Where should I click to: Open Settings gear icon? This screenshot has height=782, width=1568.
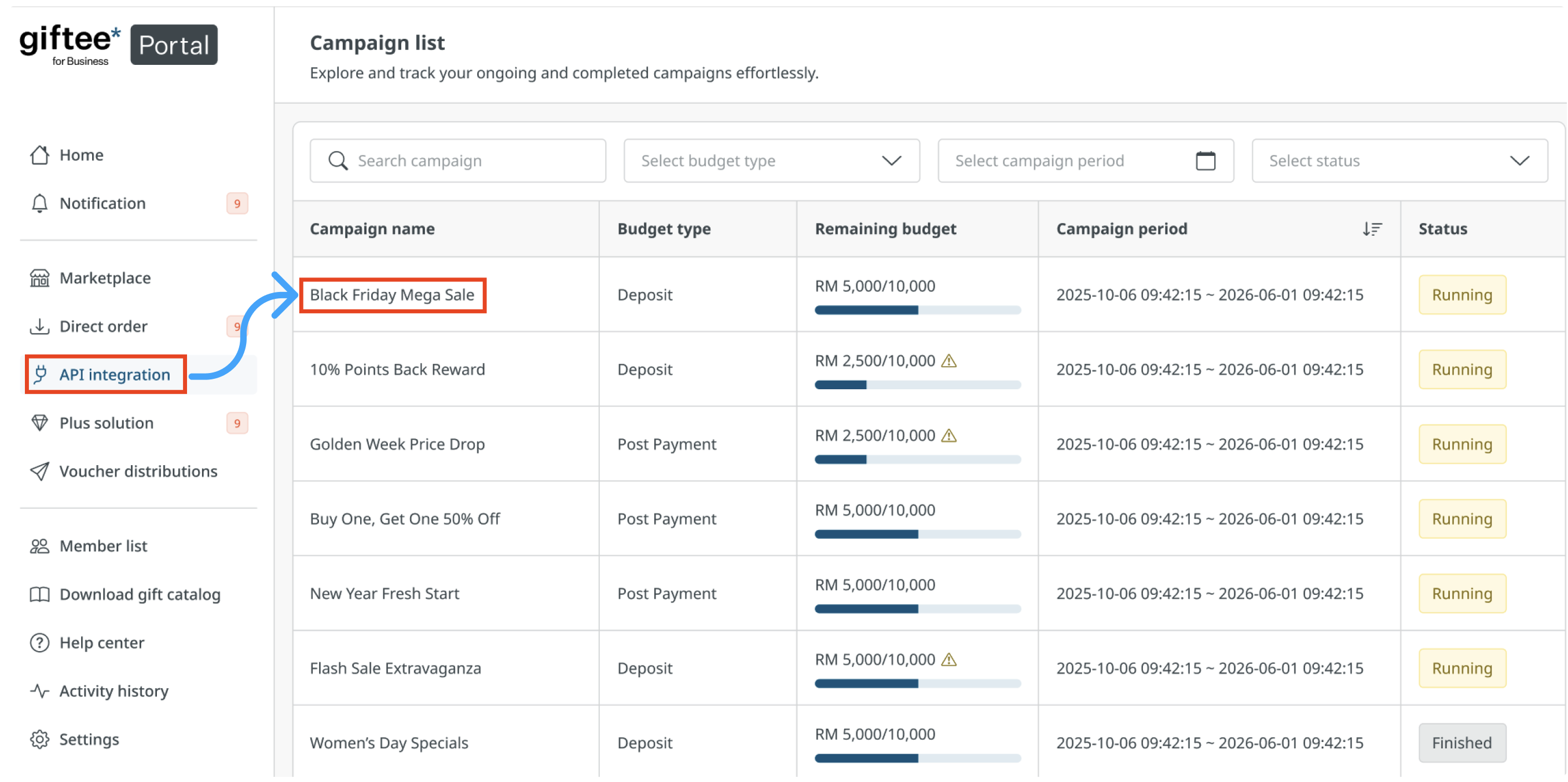point(39,740)
